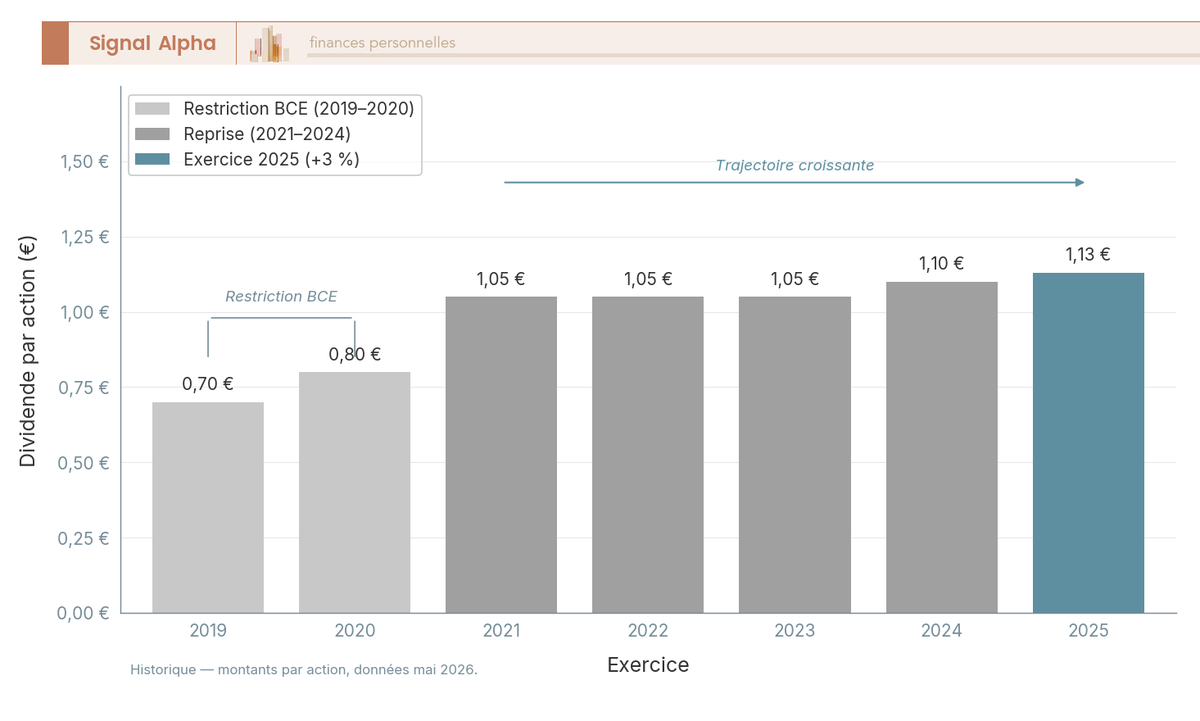The height and width of the screenshot is (721, 1200).
Task: Click the x-axis tick label 2019
Action: (x=208, y=631)
